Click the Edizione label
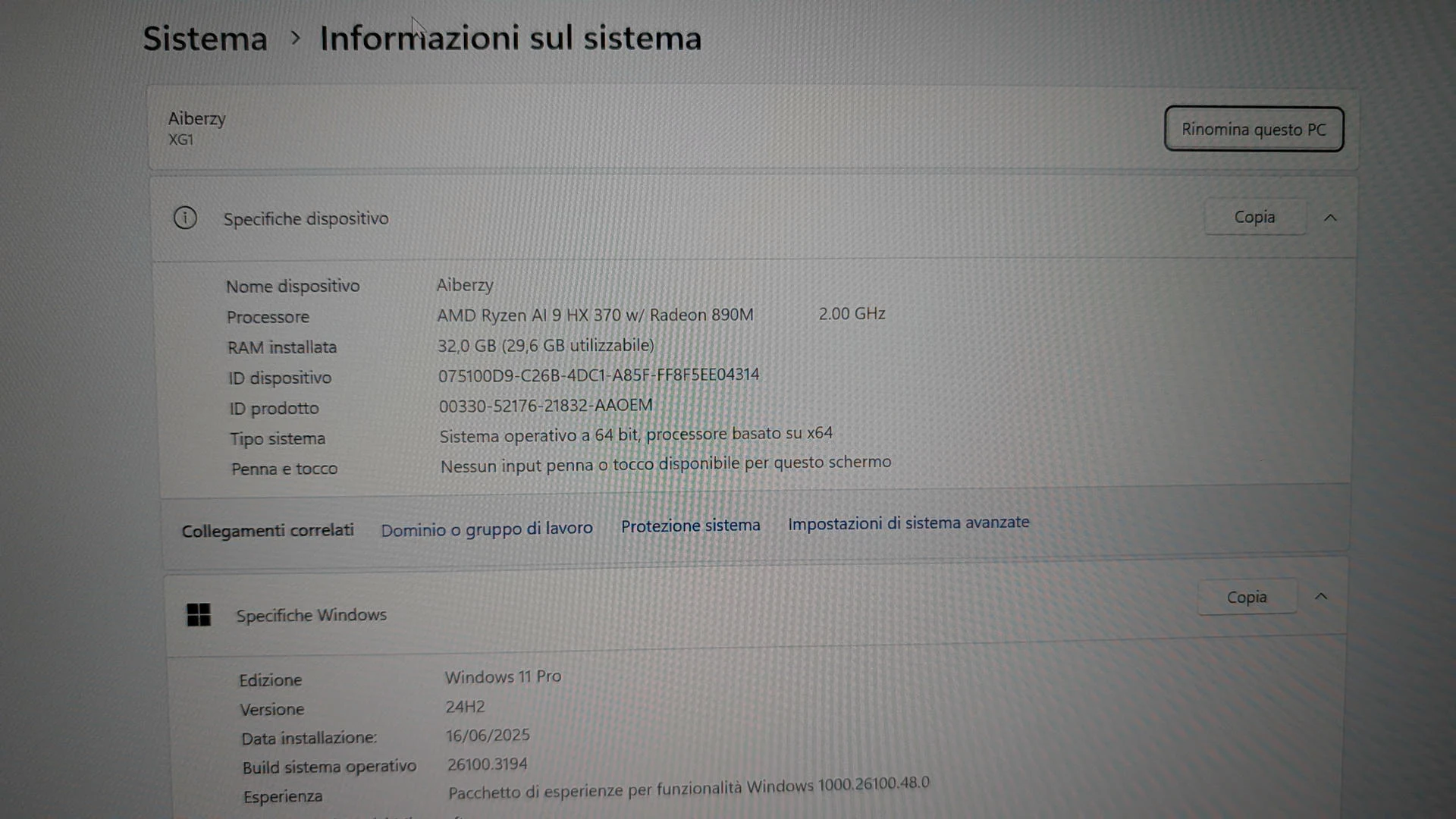The width and height of the screenshot is (1456, 819). tap(270, 680)
